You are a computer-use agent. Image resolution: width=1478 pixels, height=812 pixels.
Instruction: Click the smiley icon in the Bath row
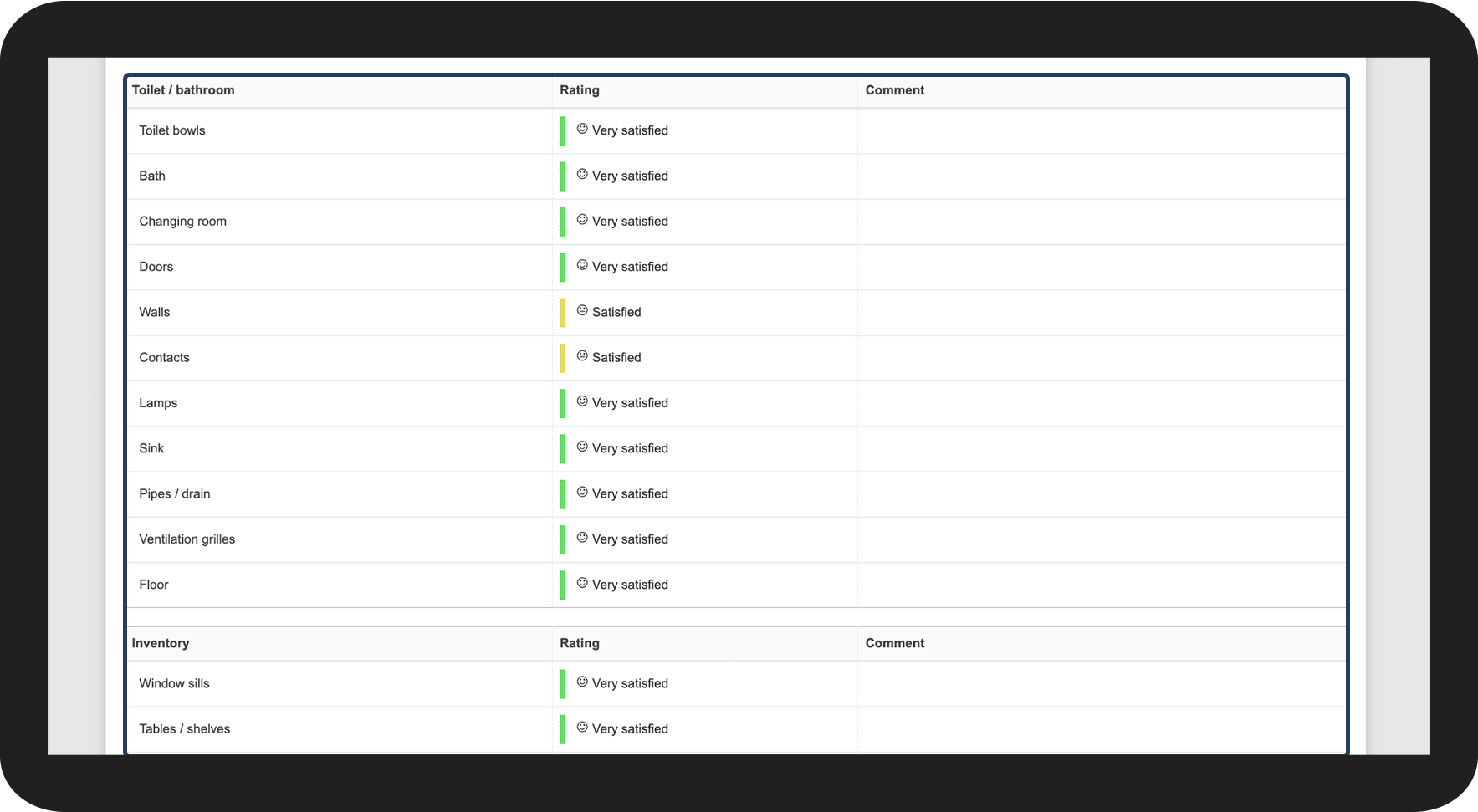(582, 174)
